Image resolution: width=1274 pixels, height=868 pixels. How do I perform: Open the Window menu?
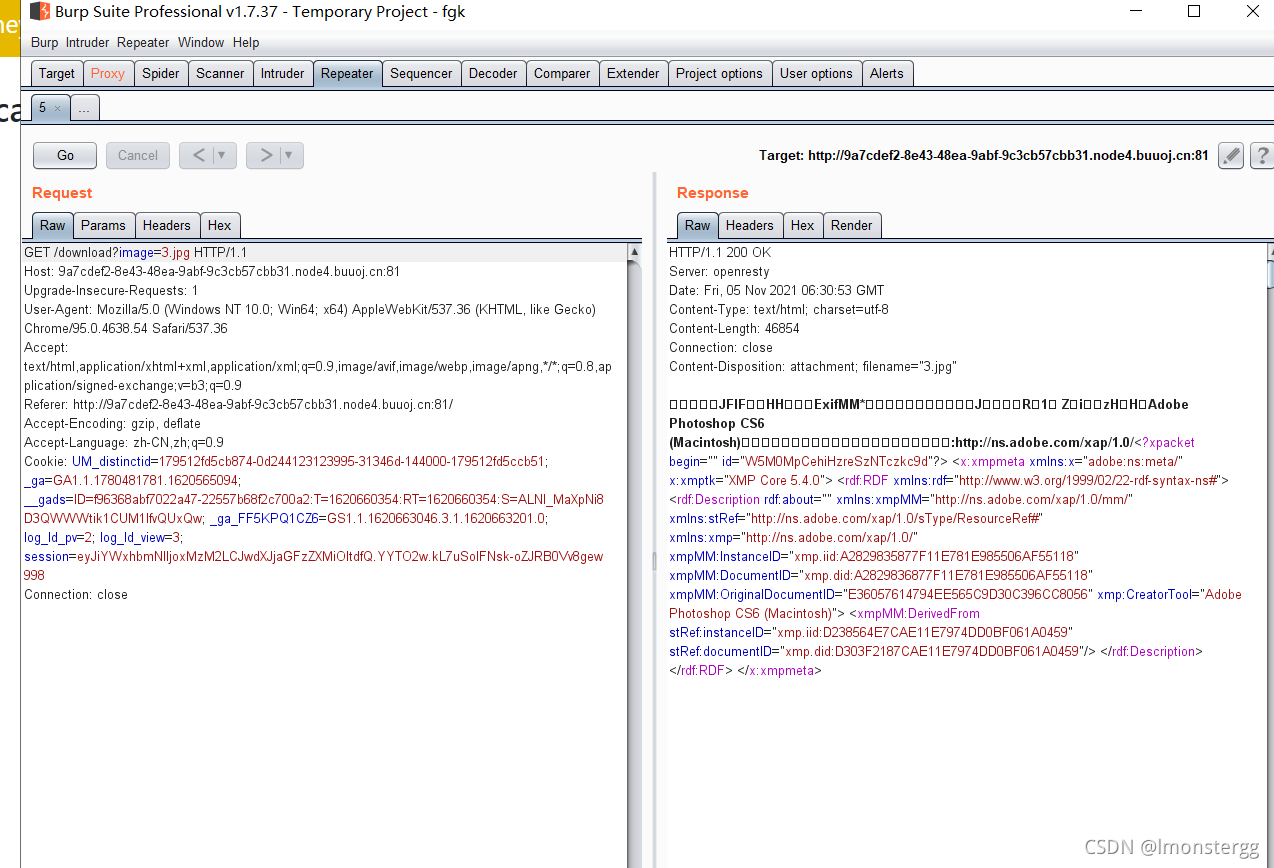[x=201, y=43]
